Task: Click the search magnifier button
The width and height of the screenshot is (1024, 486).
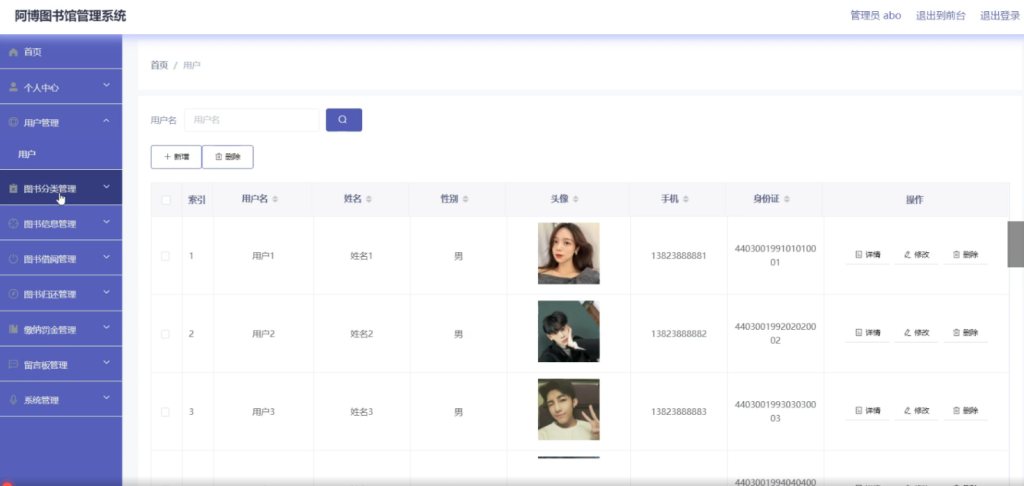Action: [x=344, y=120]
